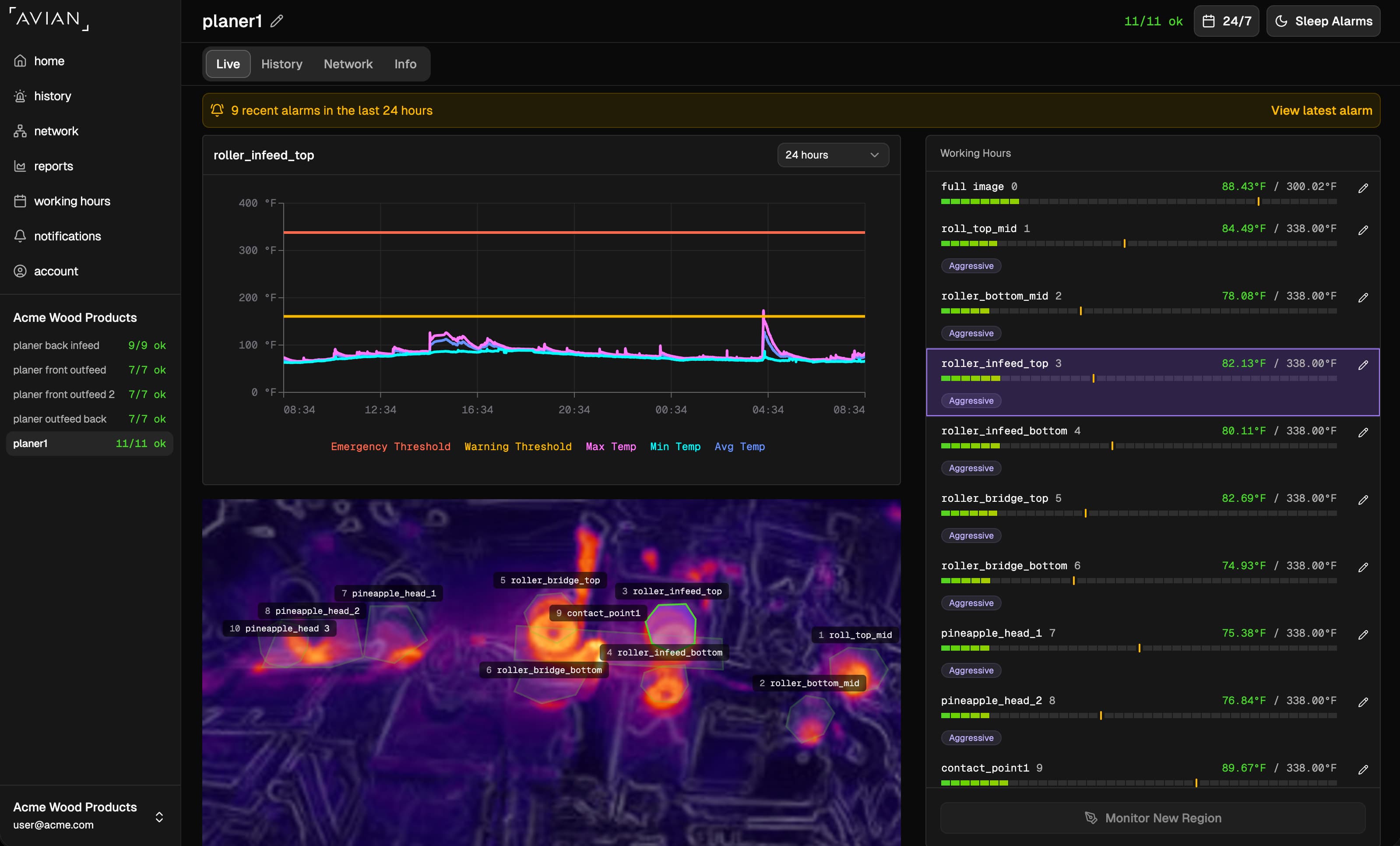Screen dimensions: 1400x846
Task: Edit the roller_infeed_top region pencil icon
Action: tap(1363, 365)
